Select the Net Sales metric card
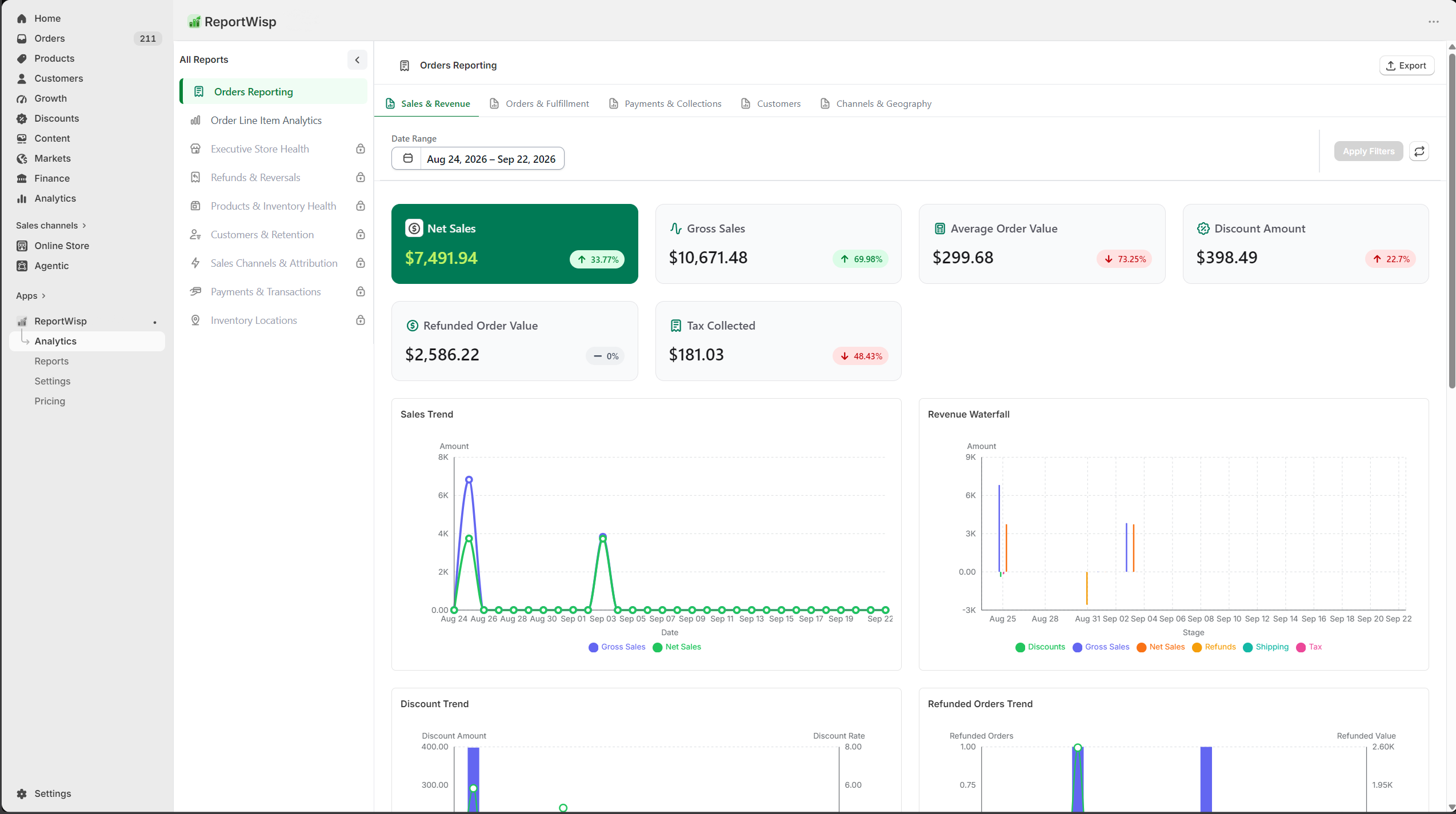Viewport: 1456px width, 814px height. [514, 244]
